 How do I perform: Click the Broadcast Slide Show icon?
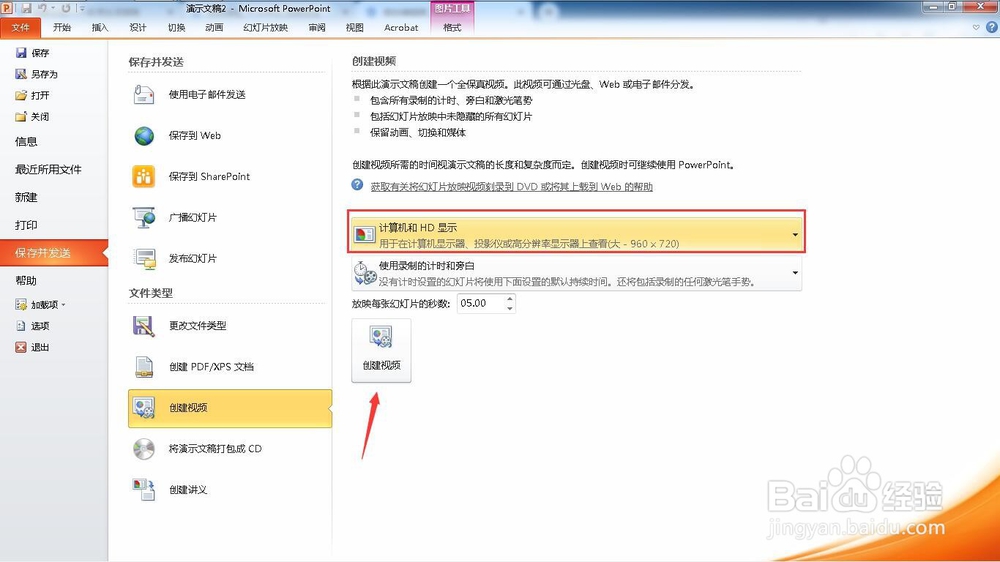144,218
